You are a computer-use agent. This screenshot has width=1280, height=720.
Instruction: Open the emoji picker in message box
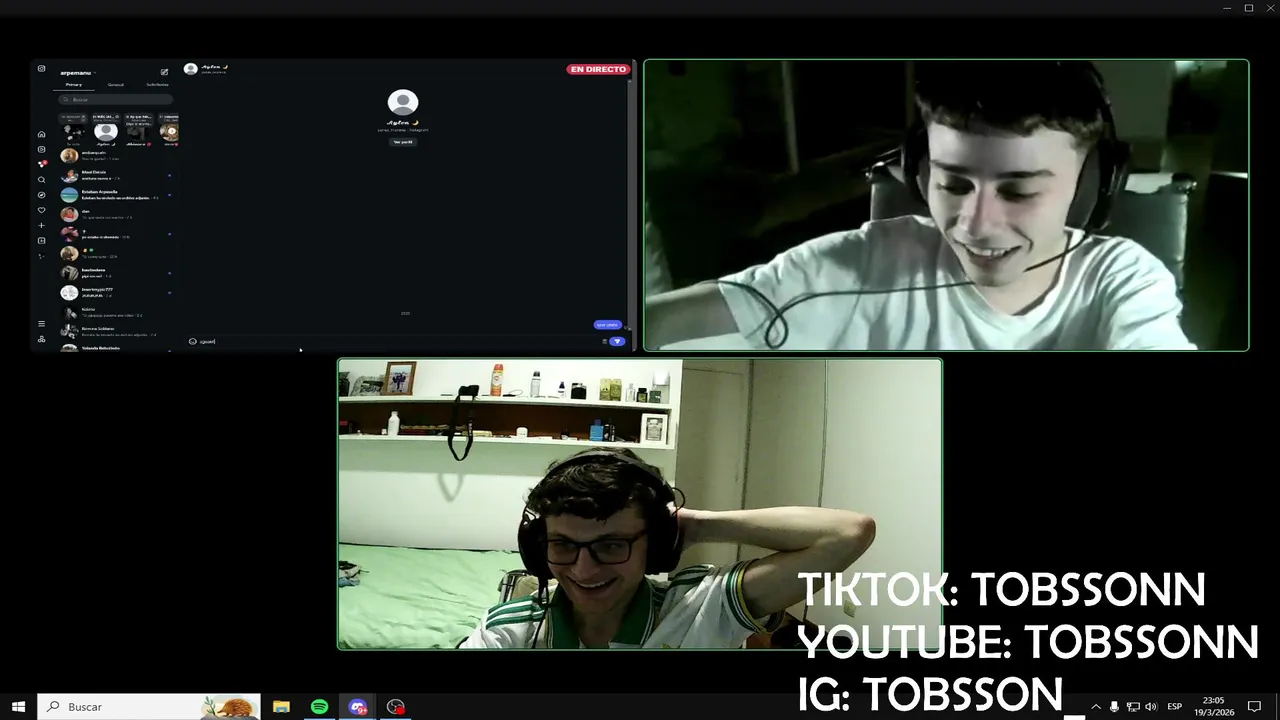coord(193,341)
